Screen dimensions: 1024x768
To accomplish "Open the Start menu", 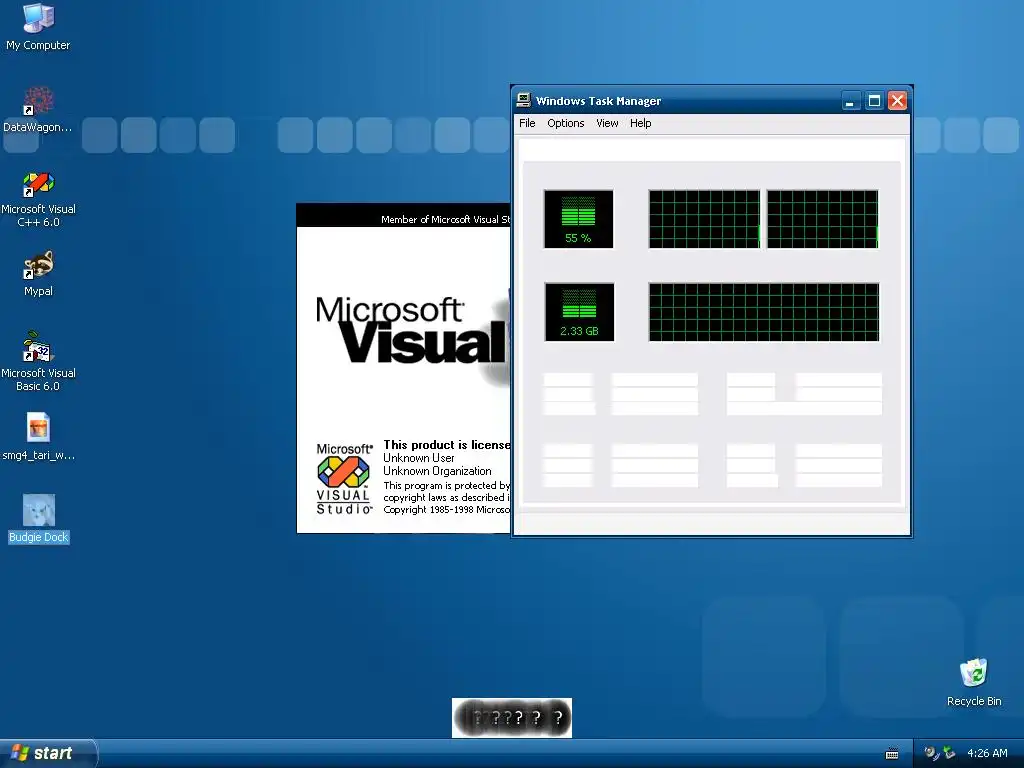I will coord(48,753).
